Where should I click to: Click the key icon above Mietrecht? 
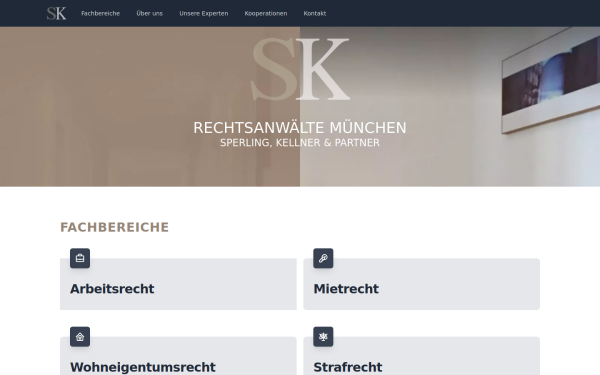[x=323, y=258]
